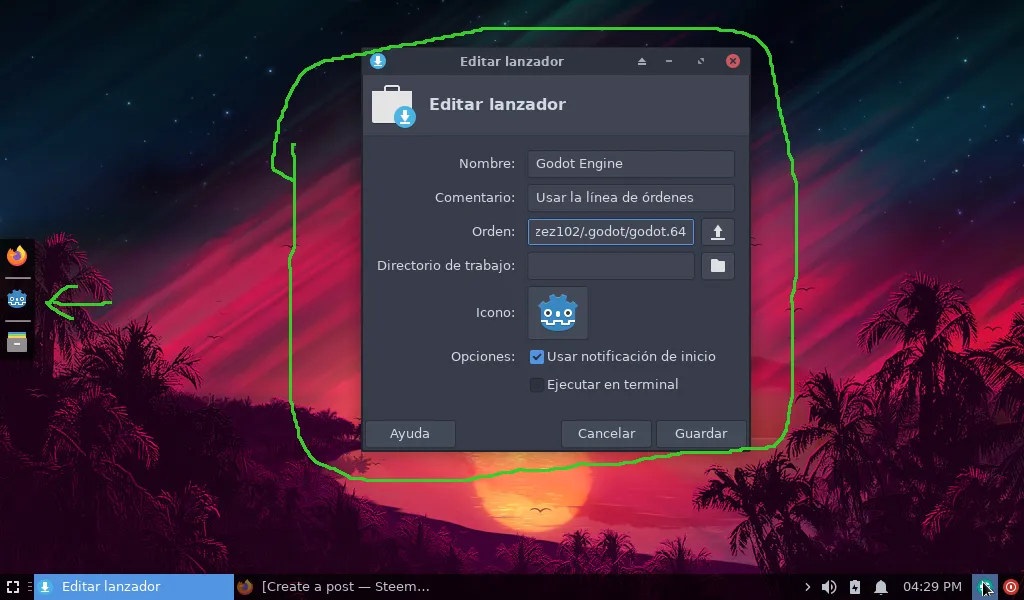Roll up window using the eject-shaped button
Viewport: 1024px width, 600px height.
[x=642, y=61]
